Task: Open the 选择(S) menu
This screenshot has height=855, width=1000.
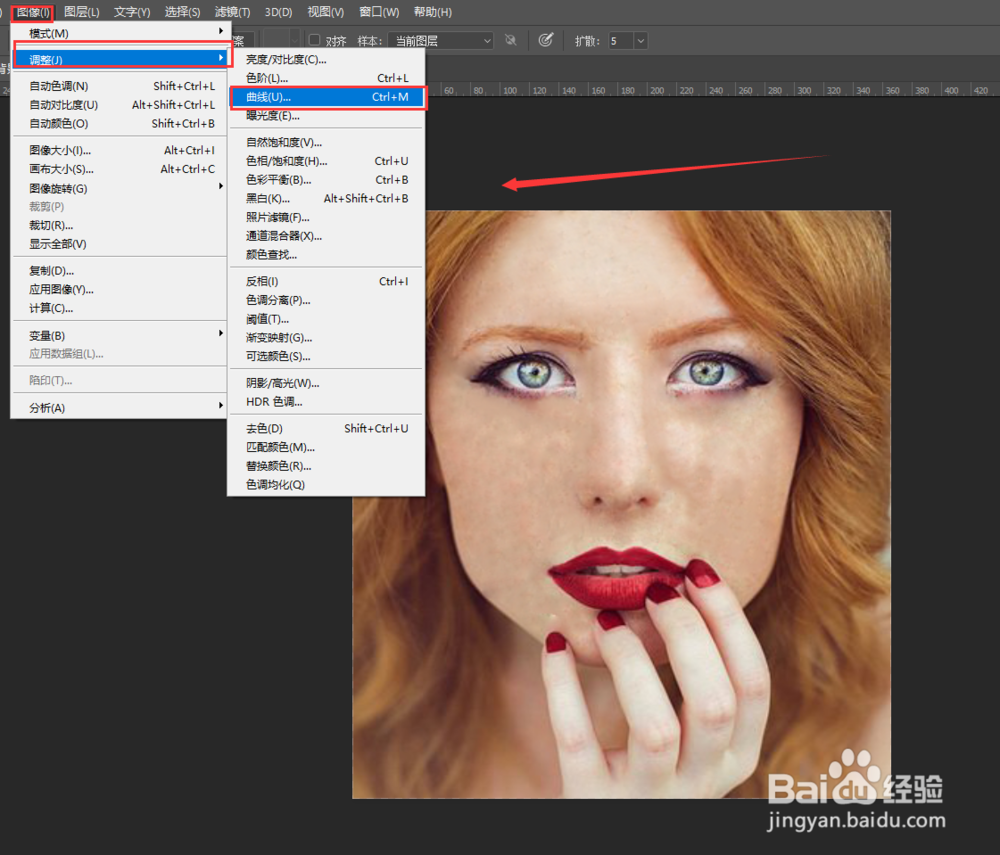Action: (182, 12)
